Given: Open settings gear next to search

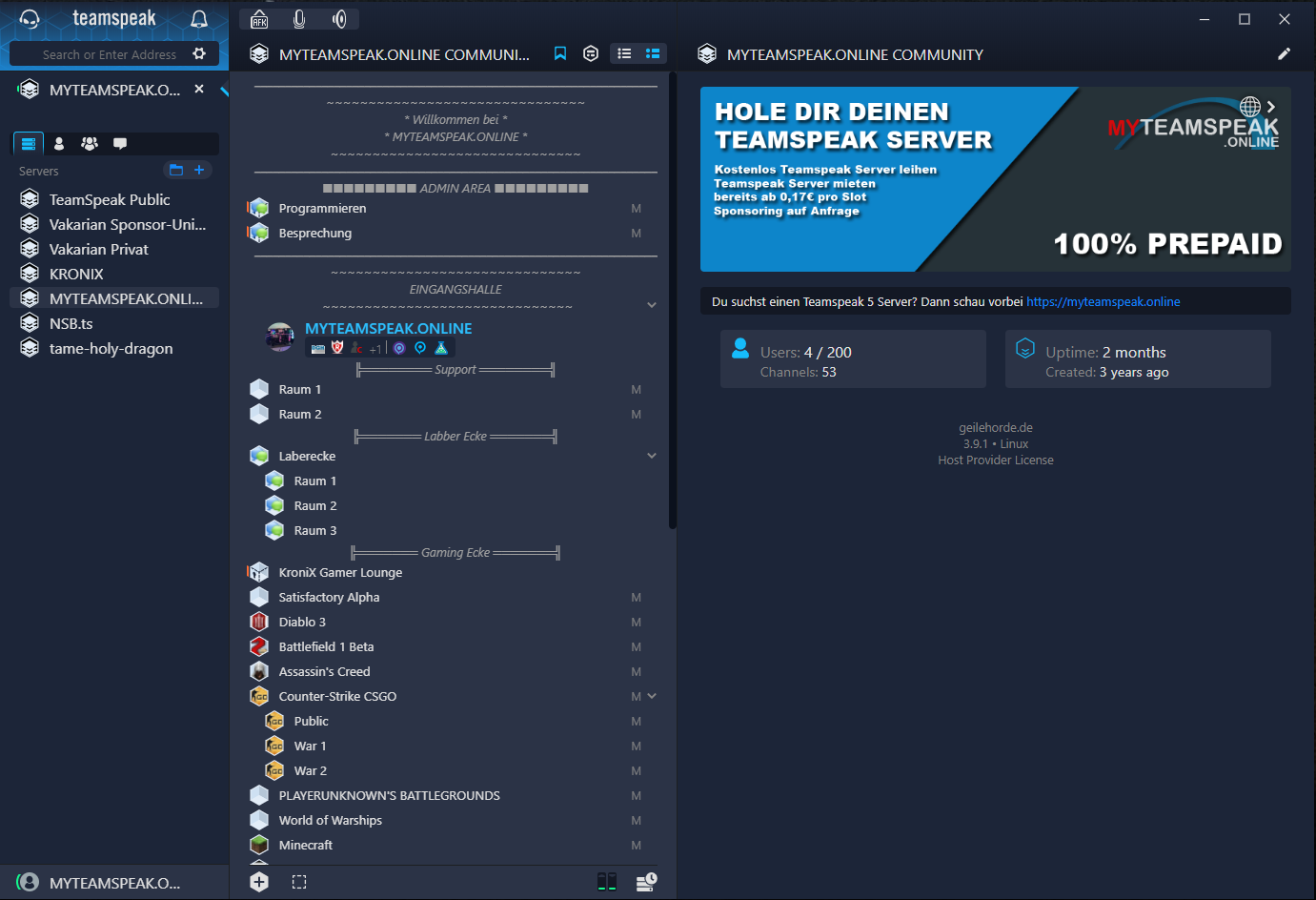Looking at the screenshot, I should tap(199, 54).
